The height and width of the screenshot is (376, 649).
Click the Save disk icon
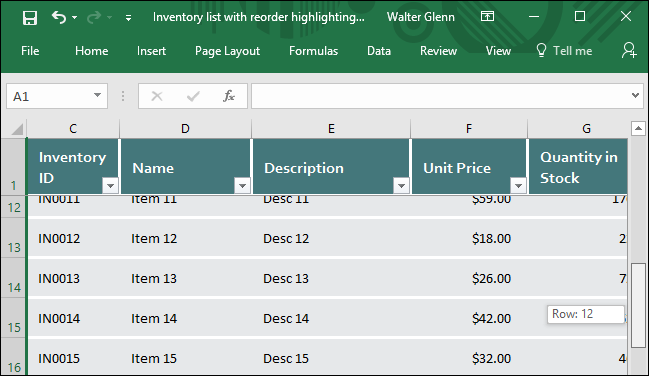tap(30, 18)
